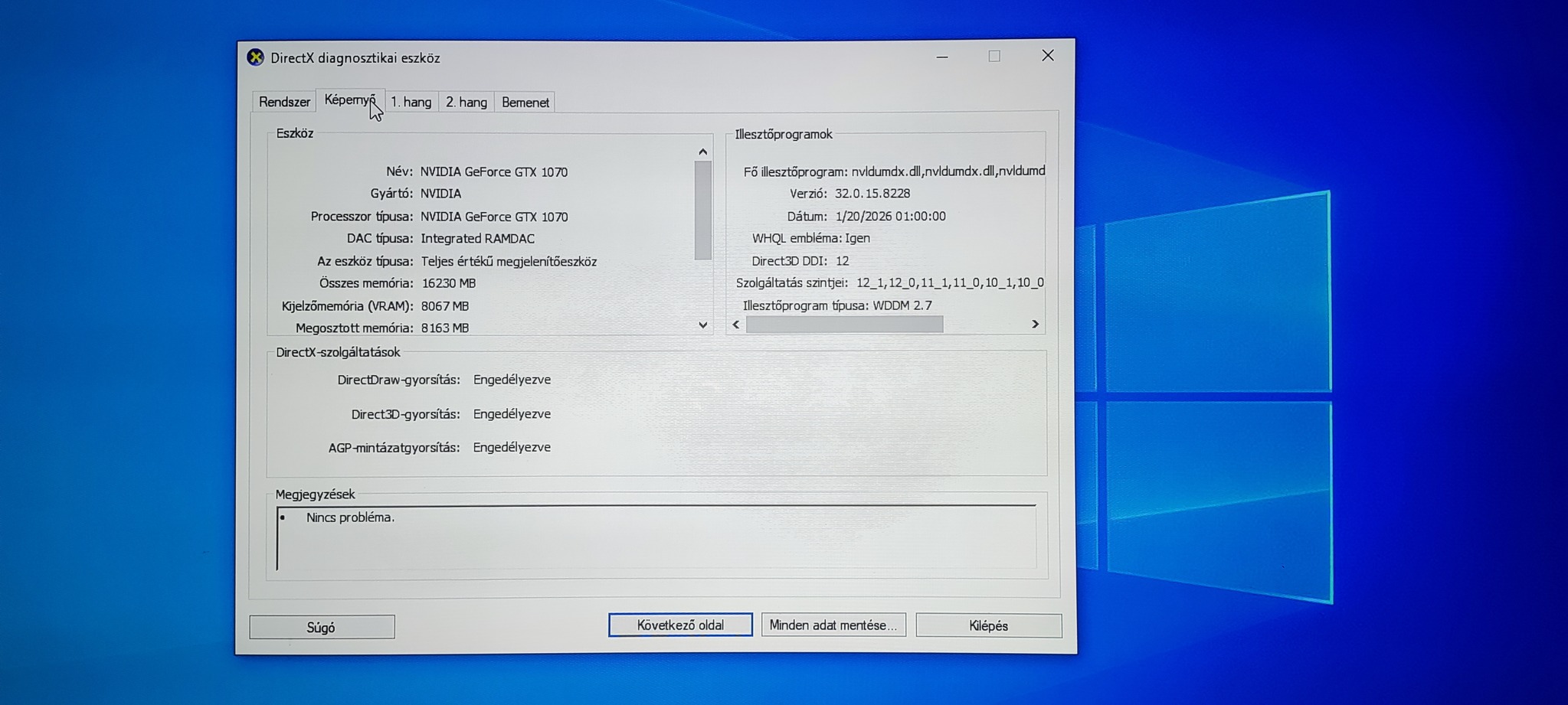Screen dimensions: 1568x705
Task: Click the WHQL embléma: Igen line
Action: click(810, 238)
